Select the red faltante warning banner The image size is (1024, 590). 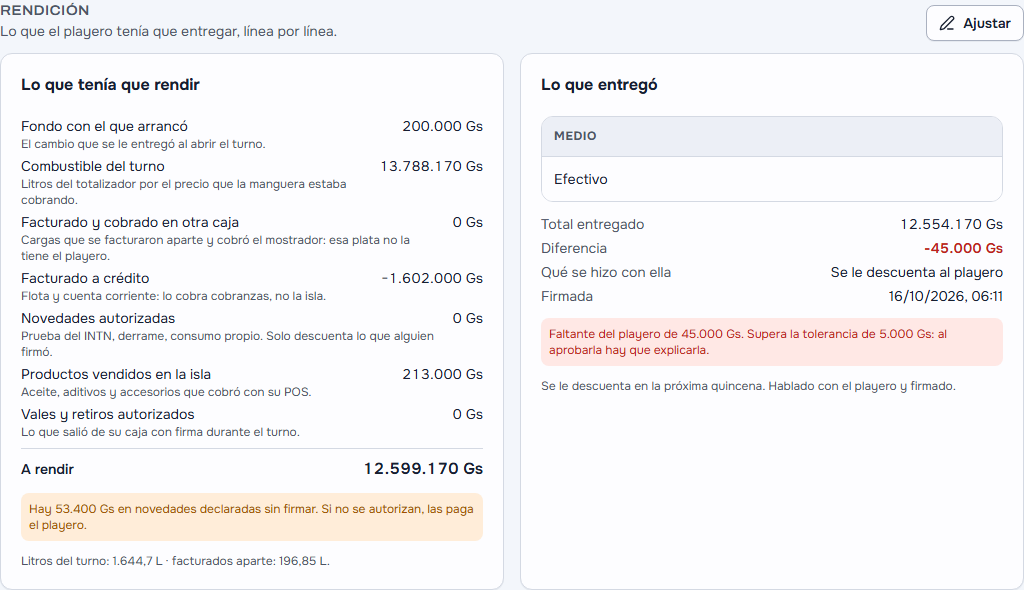[771, 342]
